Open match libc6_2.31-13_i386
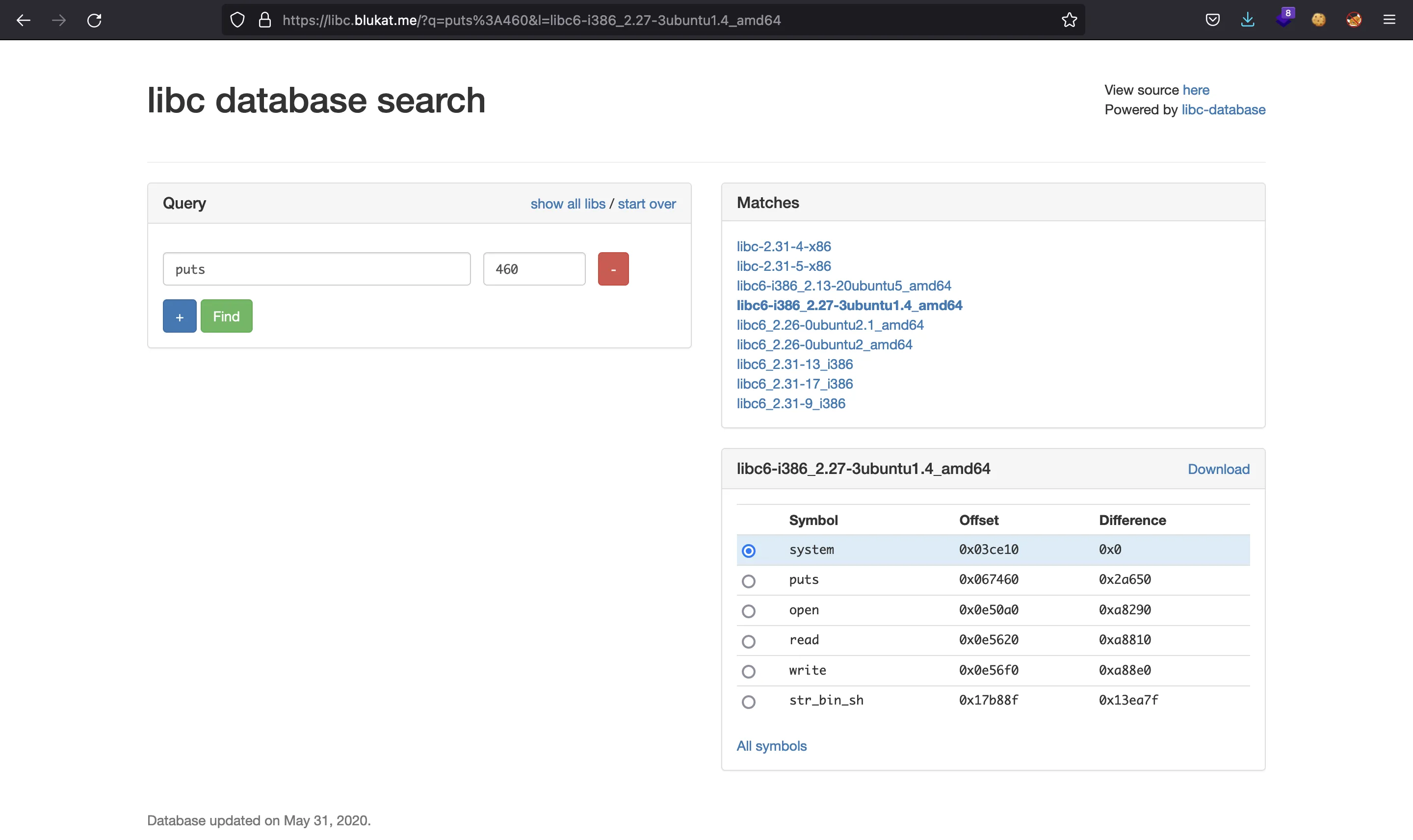Image resolution: width=1413 pixels, height=840 pixels. point(794,365)
